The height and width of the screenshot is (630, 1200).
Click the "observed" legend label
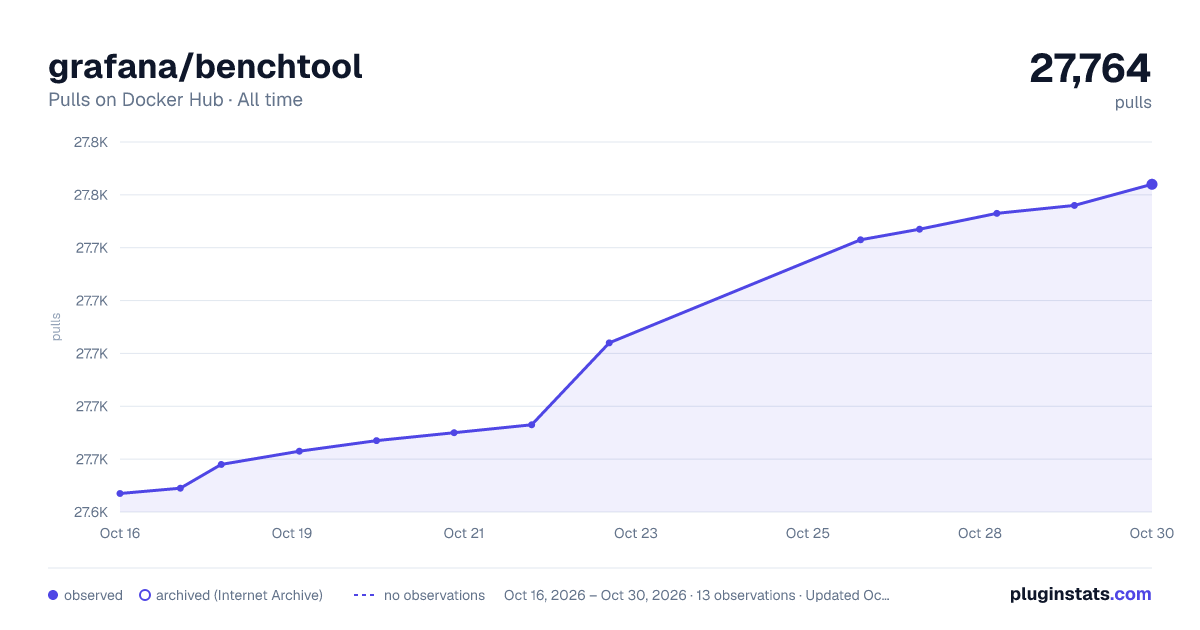[x=93, y=595]
